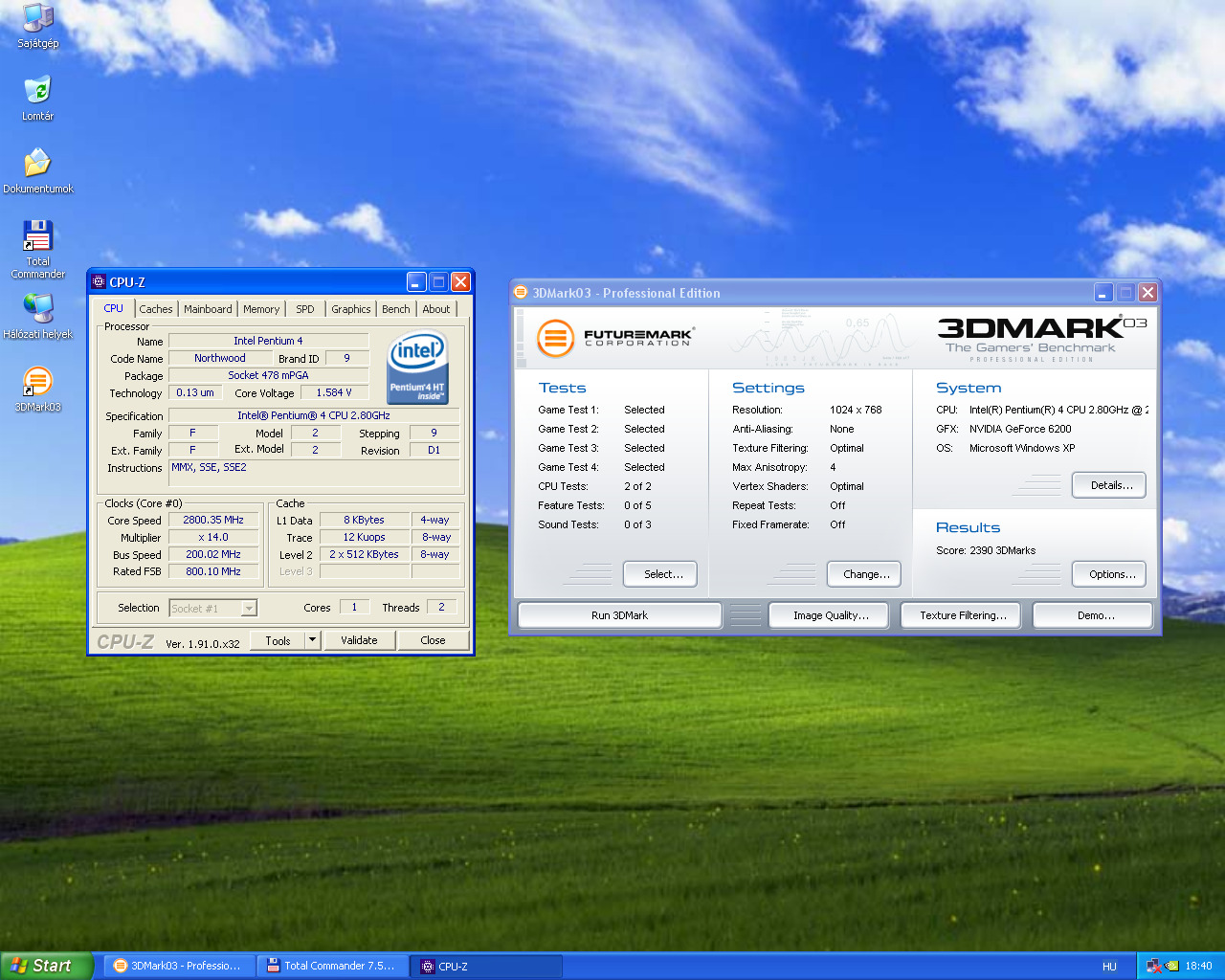The height and width of the screenshot is (980, 1225).
Task: Click the Threads value field
Action: (441, 607)
